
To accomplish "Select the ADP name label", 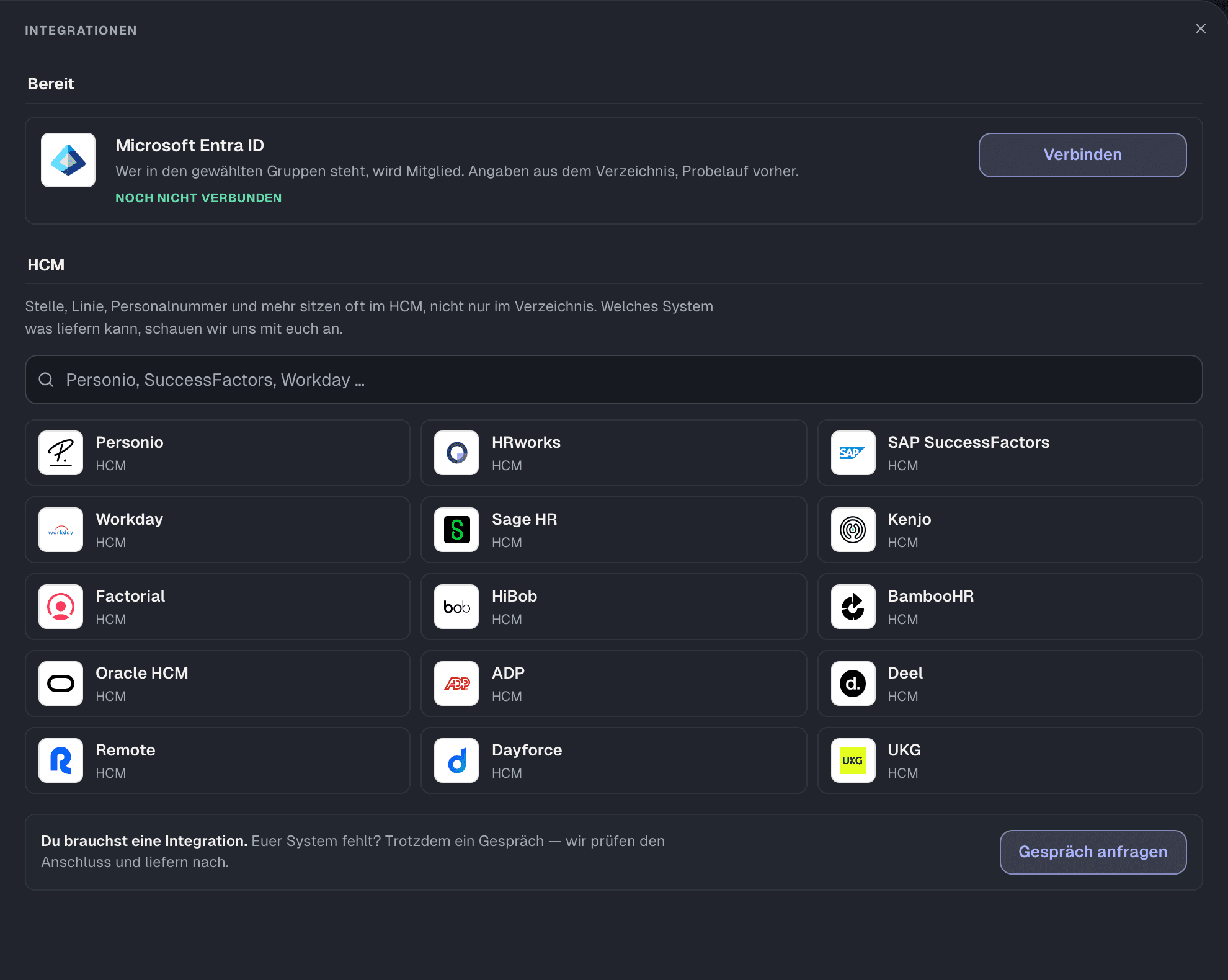I will (508, 673).
